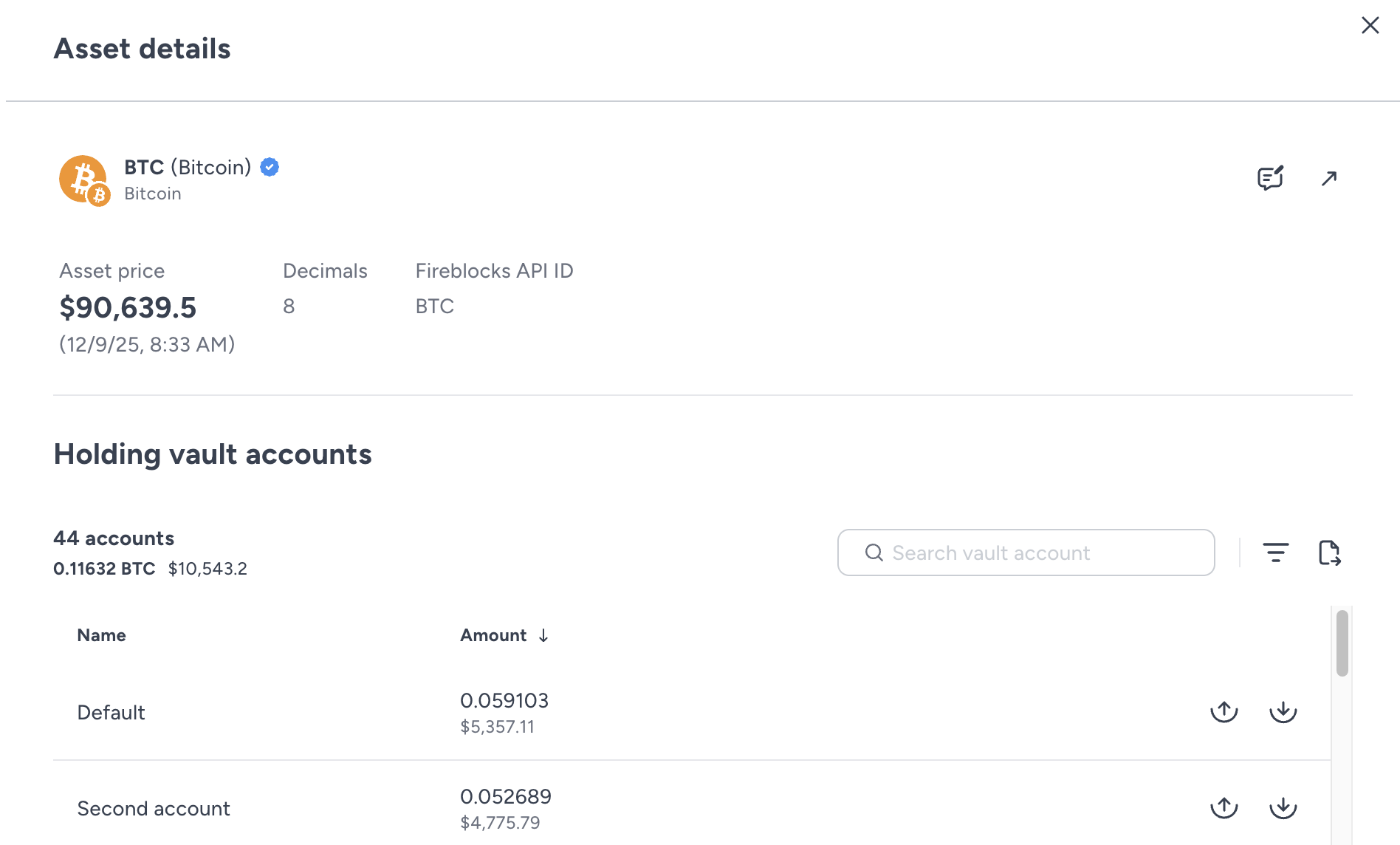Open the Default vault account row
This screenshot has width=1400, height=845.
(692, 712)
